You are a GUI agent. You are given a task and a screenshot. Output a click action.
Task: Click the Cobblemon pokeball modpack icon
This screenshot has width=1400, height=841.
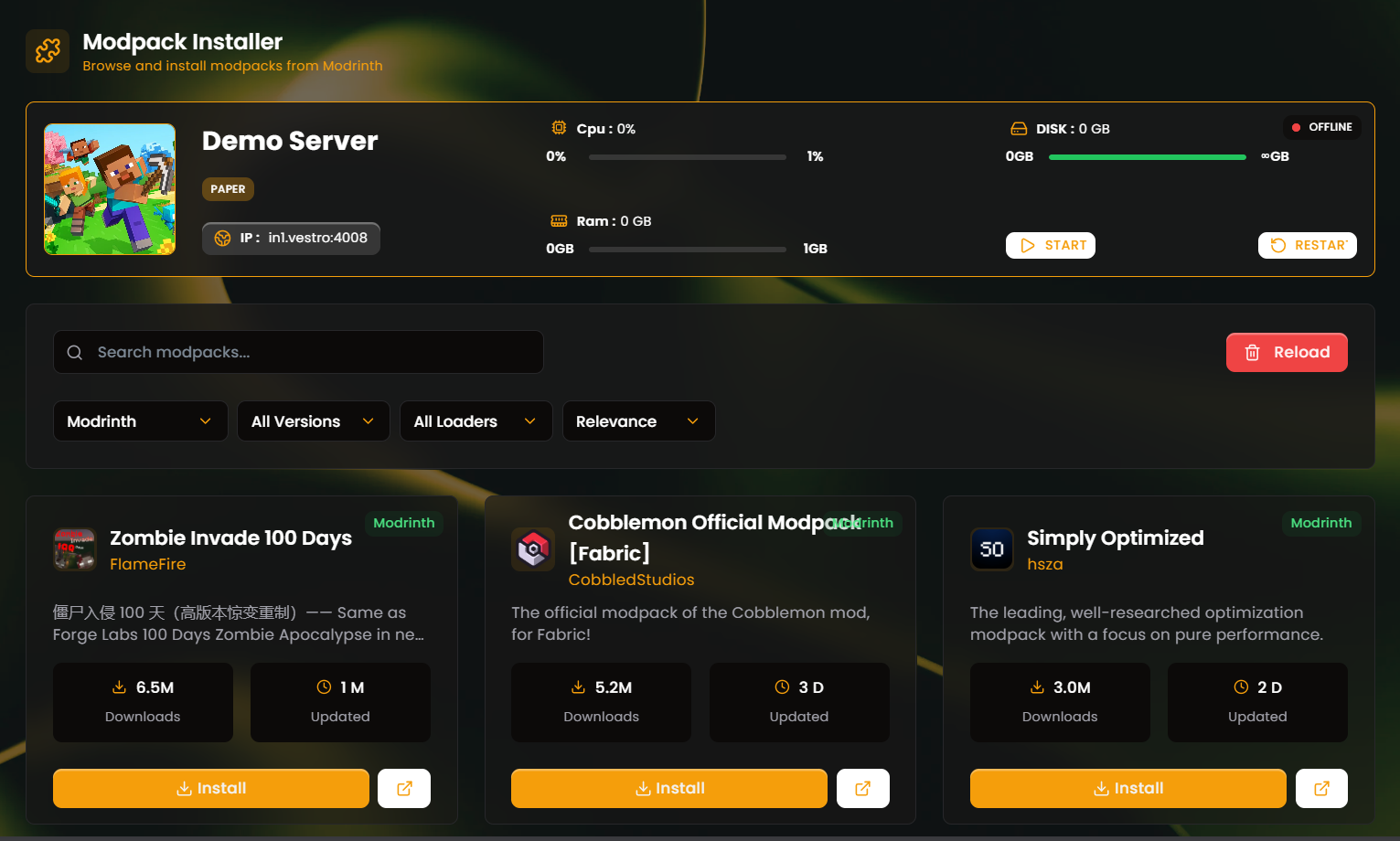point(533,549)
